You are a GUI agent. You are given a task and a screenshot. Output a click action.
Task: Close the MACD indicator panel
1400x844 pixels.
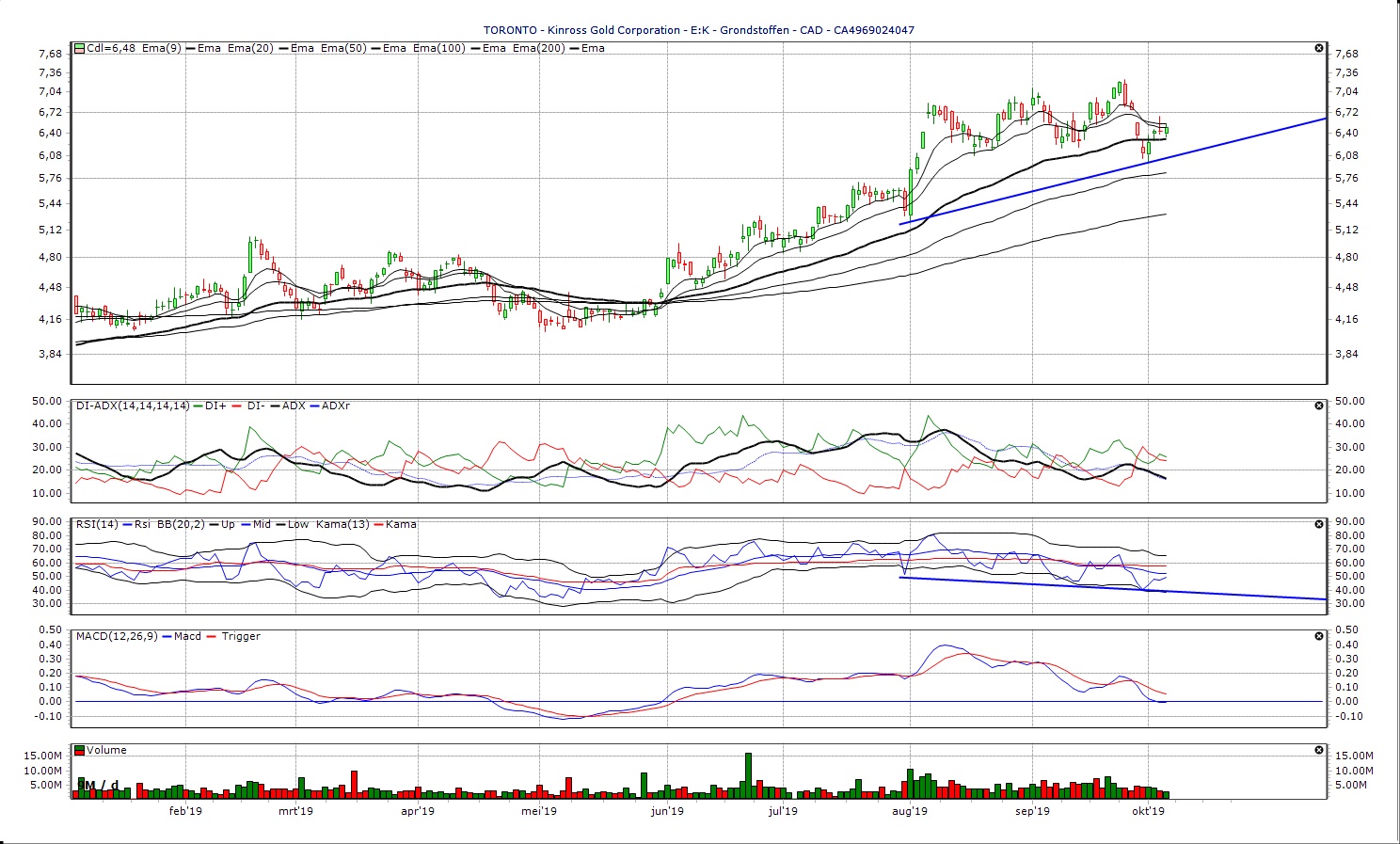coord(1318,636)
